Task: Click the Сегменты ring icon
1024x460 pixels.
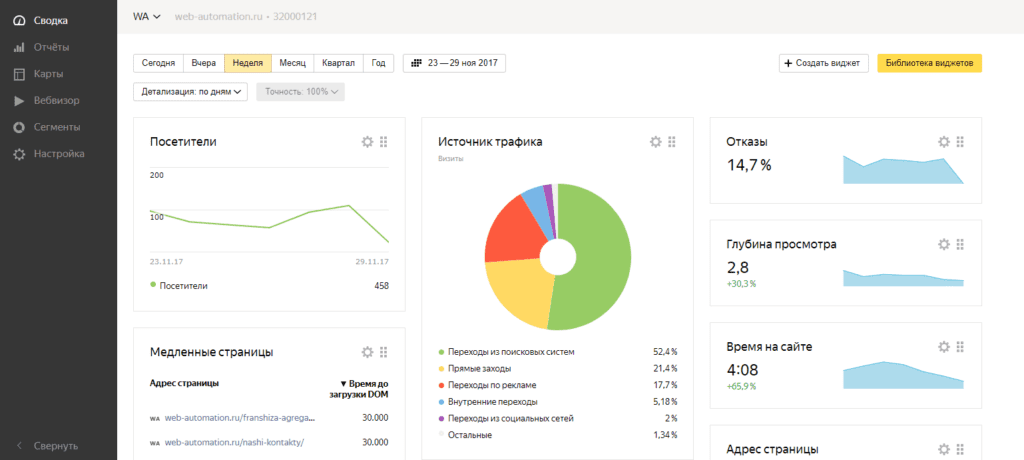Action: [19, 127]
